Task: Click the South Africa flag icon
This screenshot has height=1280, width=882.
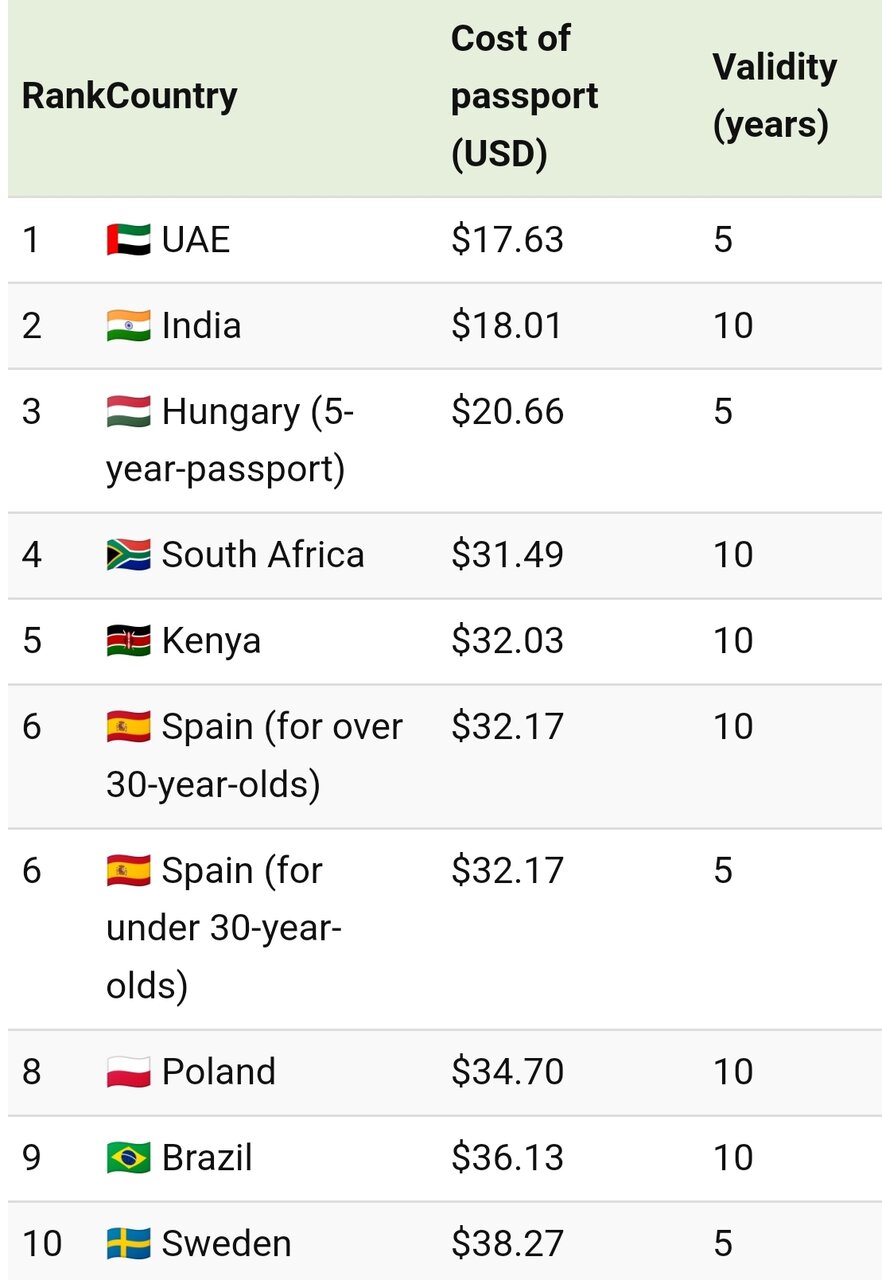Action: pos(128,555)
